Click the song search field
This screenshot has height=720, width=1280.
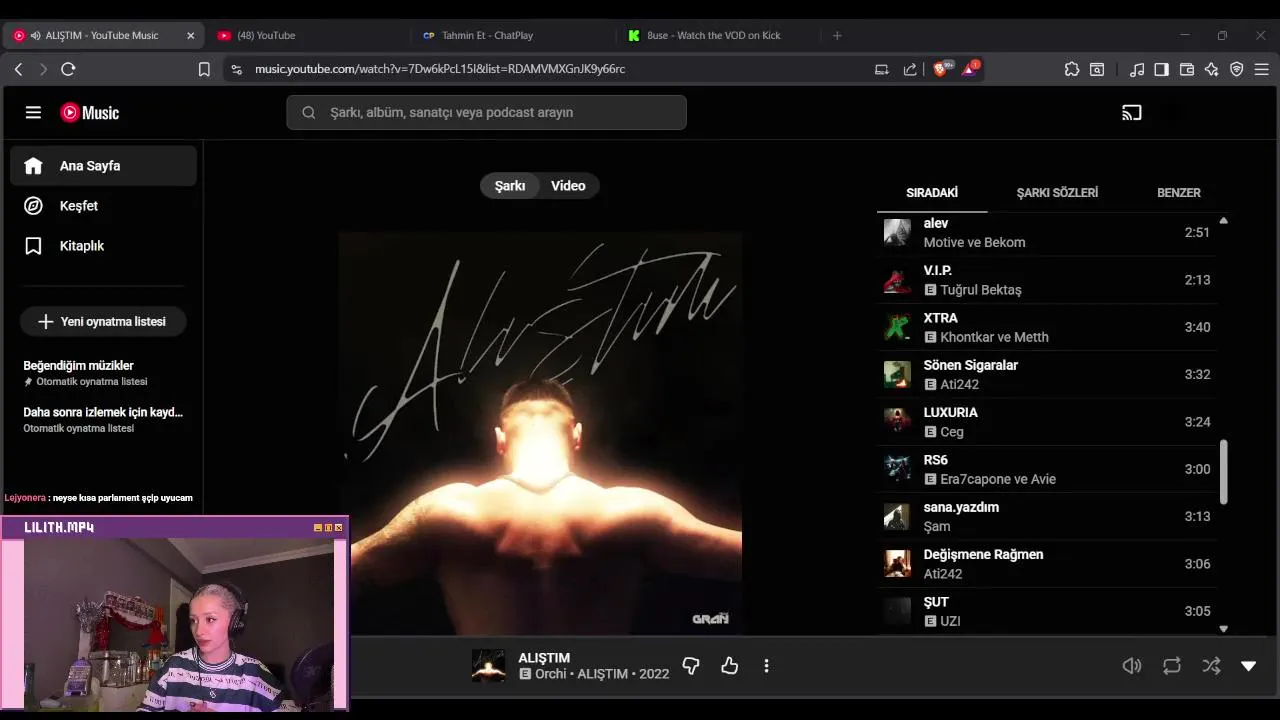(x=487, y=113)
